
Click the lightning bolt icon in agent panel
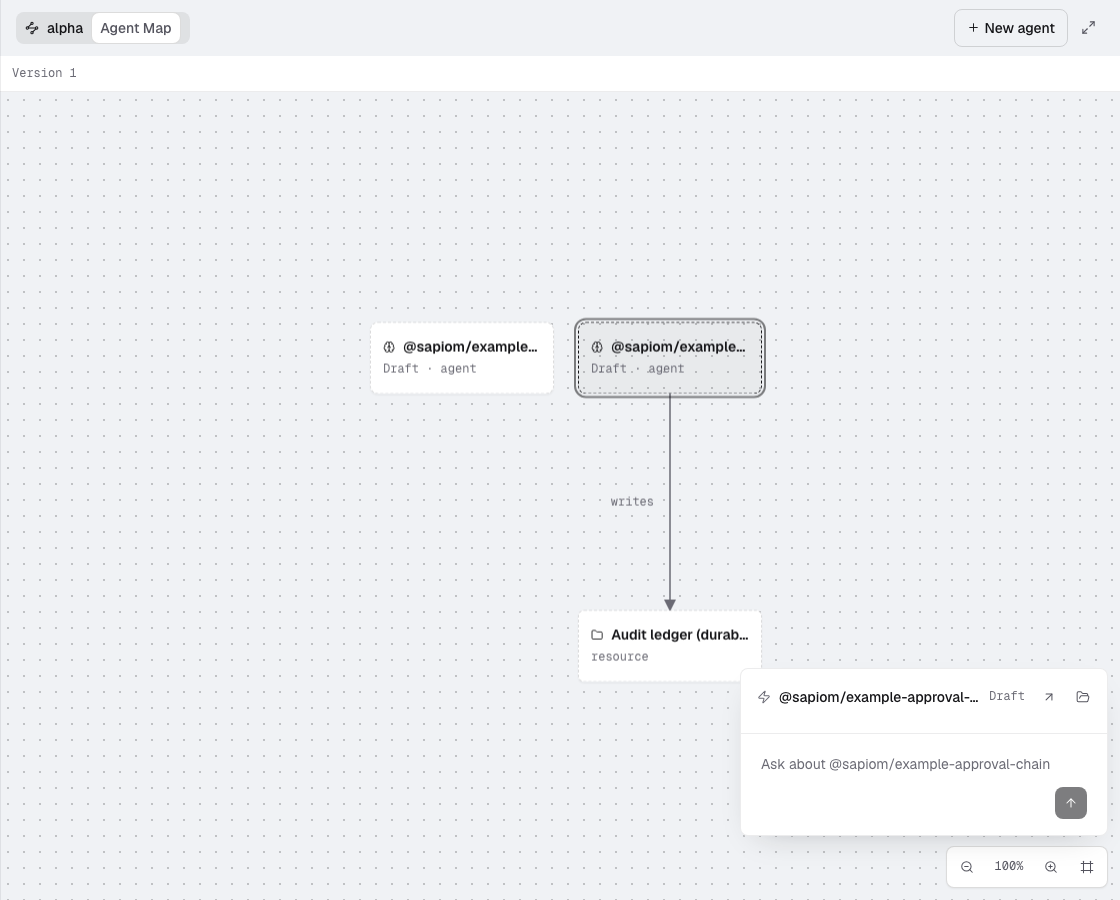[764, 697]
